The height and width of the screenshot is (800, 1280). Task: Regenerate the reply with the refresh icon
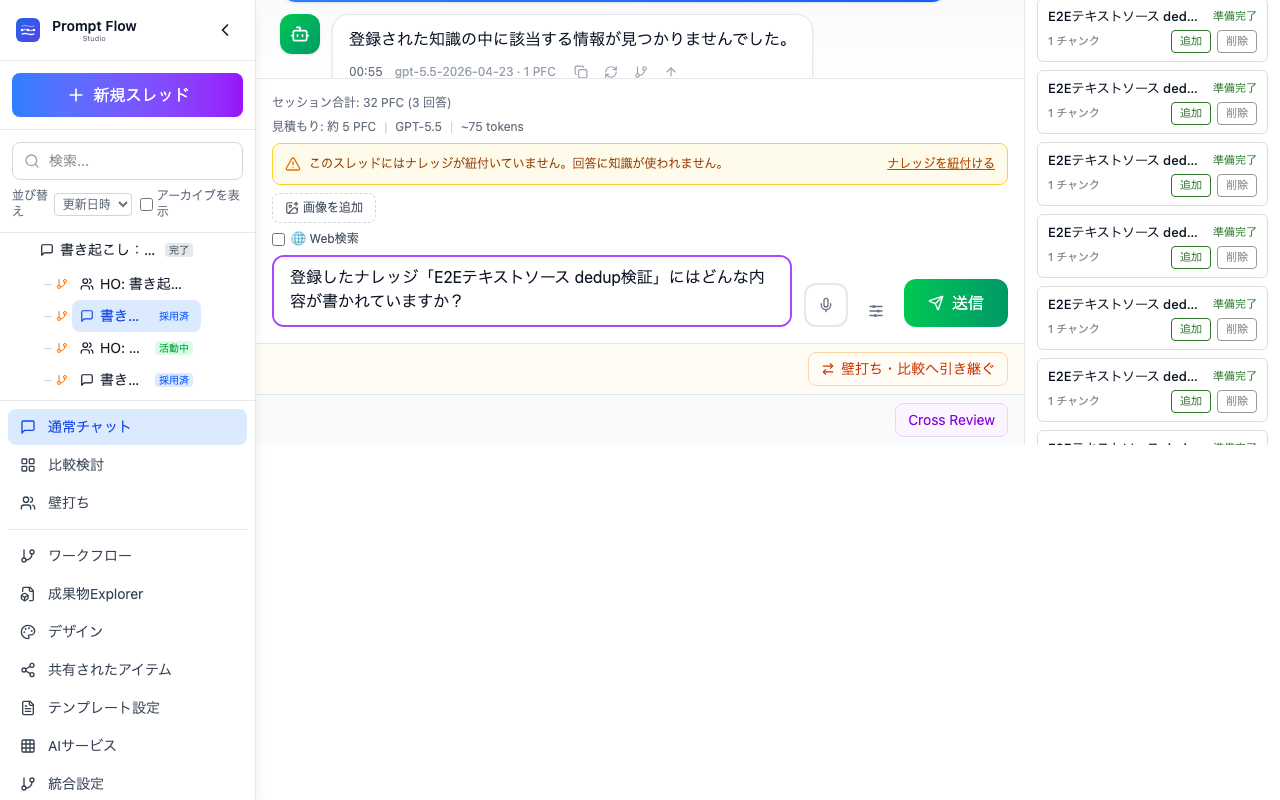point(611,72)
